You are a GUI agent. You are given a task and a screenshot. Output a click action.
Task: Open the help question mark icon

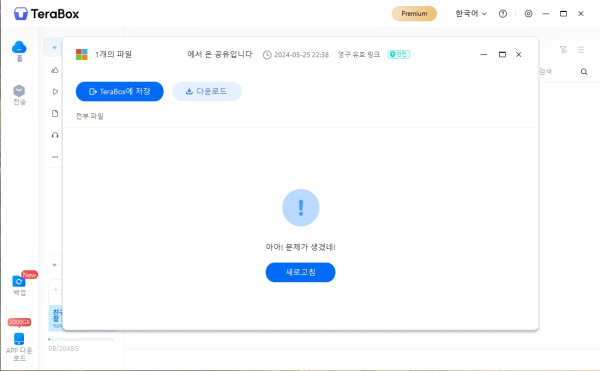point(503,14)
